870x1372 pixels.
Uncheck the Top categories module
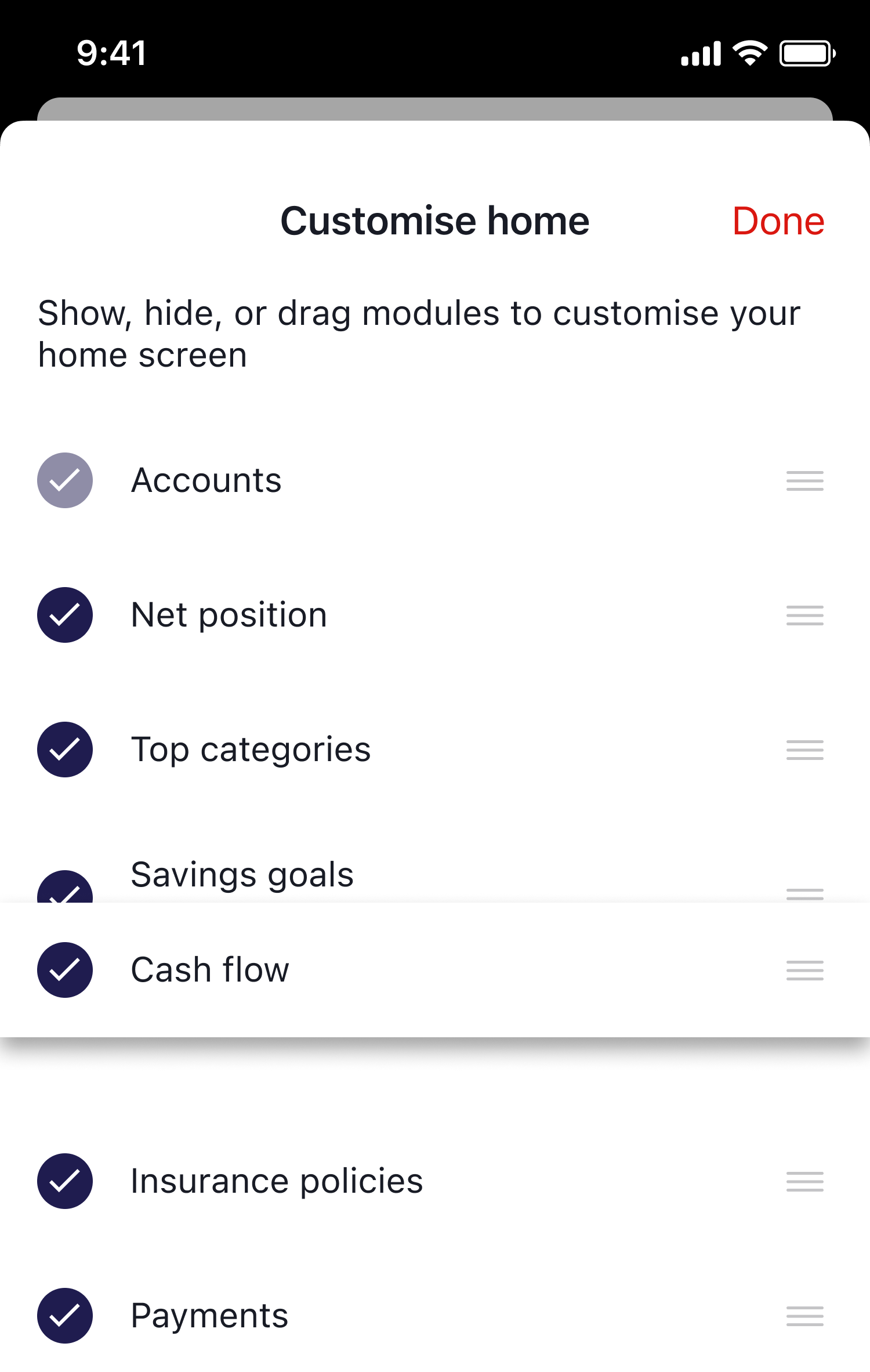[65, 750]
